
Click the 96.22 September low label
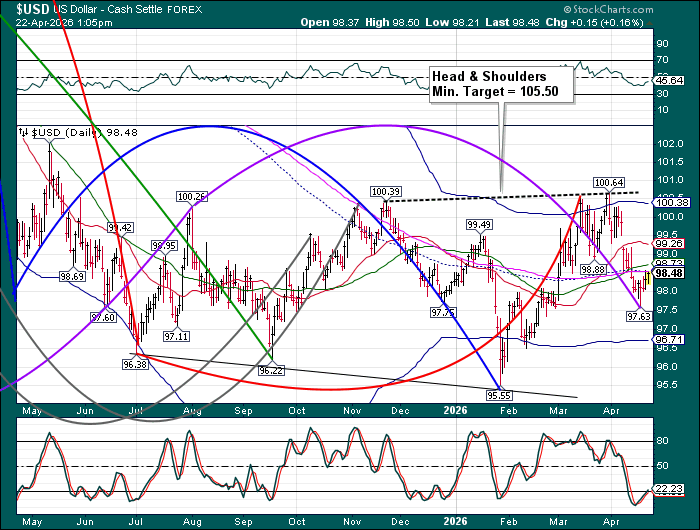tap(271, 370)
